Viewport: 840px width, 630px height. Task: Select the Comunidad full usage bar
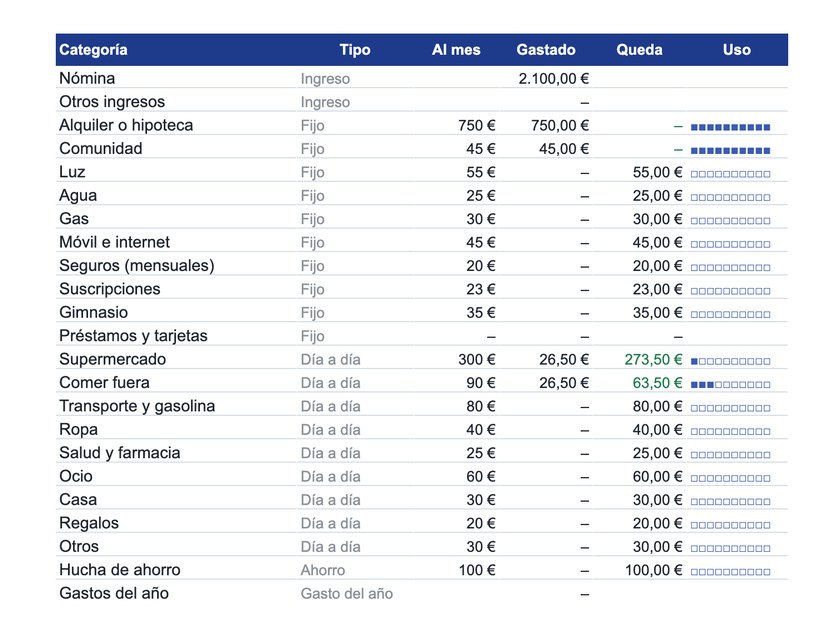(x=730, y=151)
